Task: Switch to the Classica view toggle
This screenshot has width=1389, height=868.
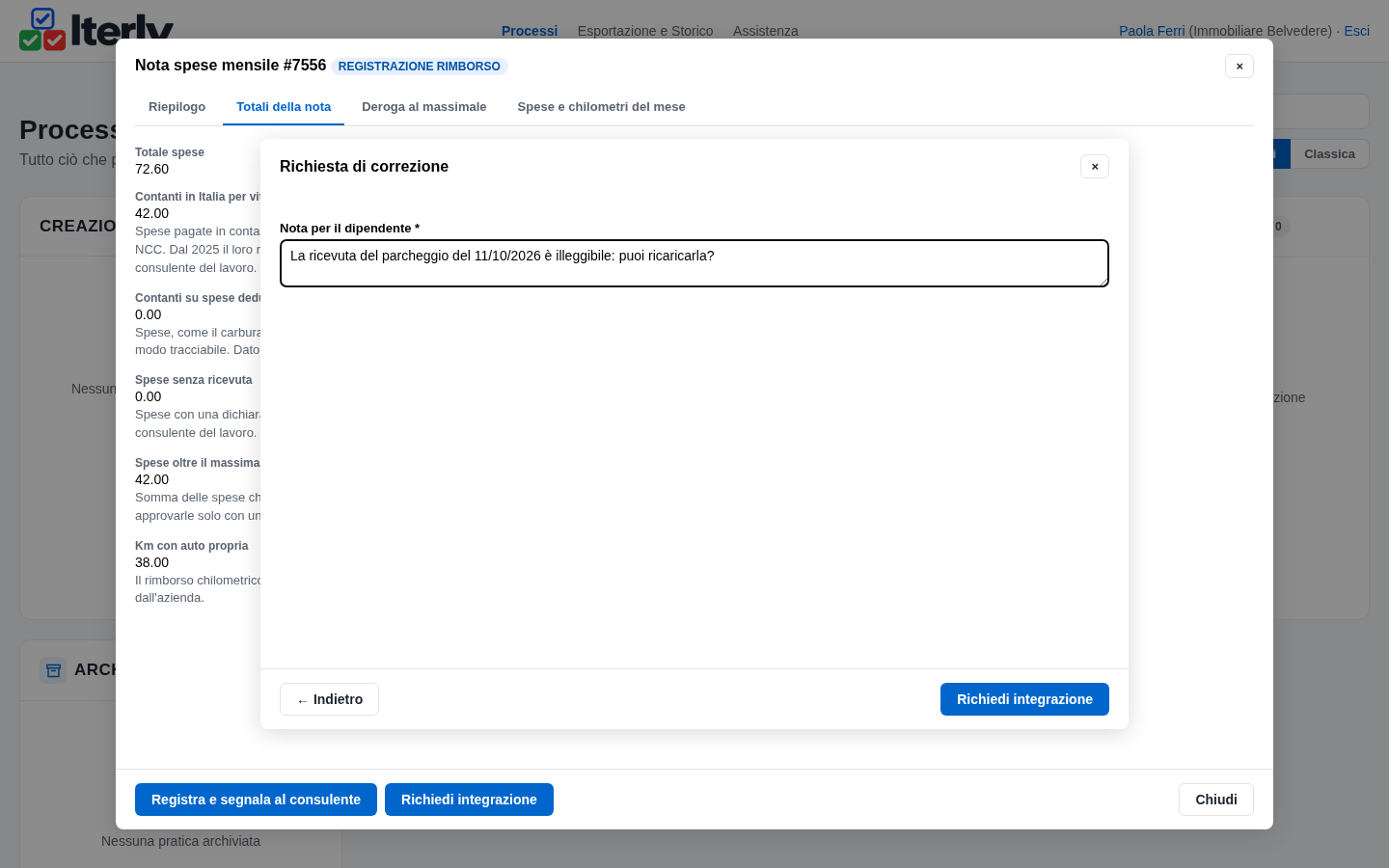Action: tap(1329, 154)
